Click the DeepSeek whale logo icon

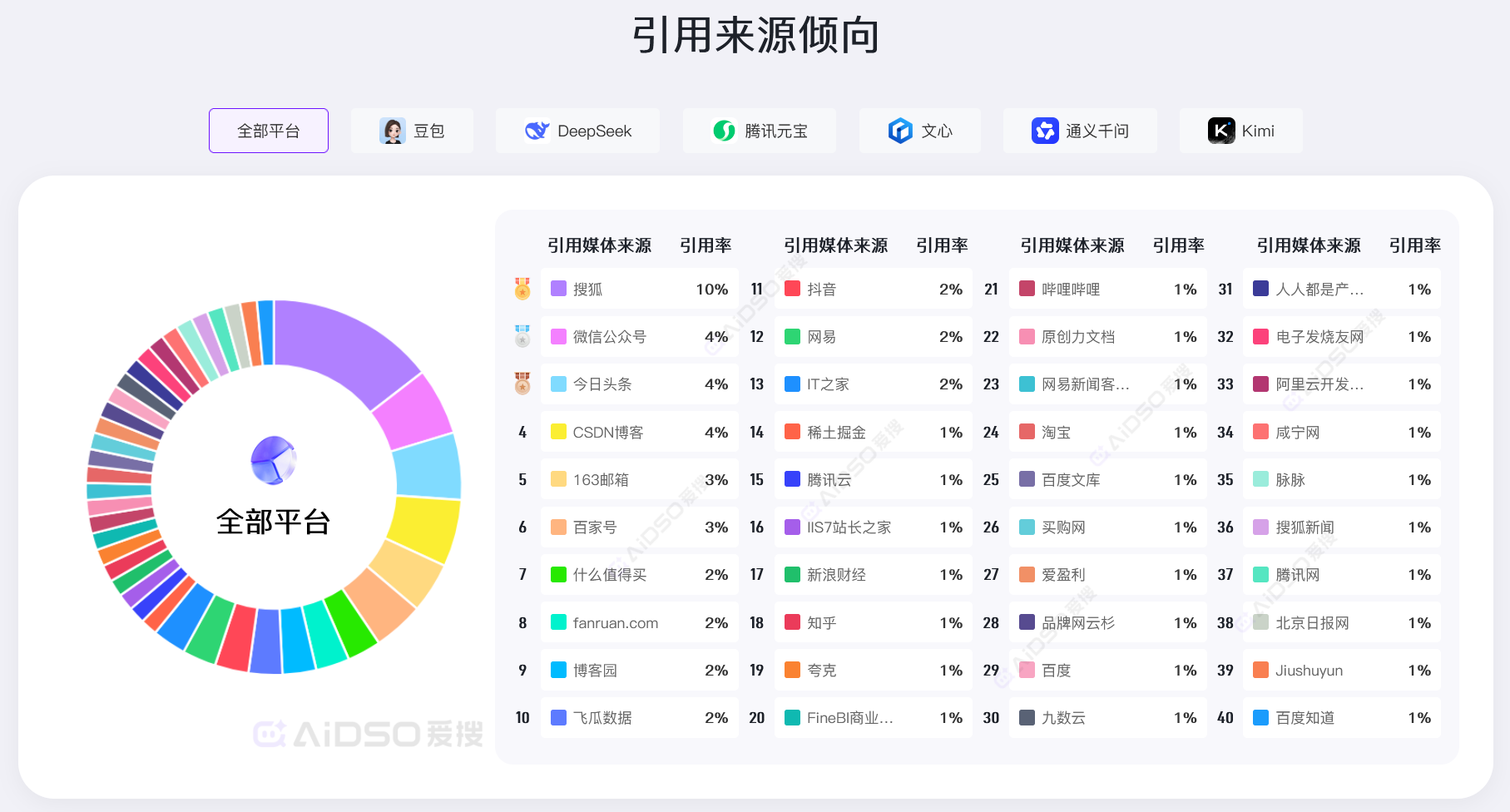click(x=537, y=131)
